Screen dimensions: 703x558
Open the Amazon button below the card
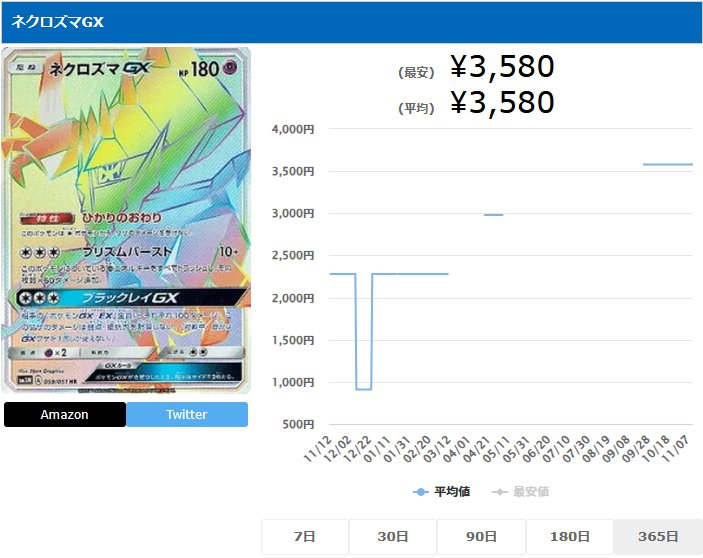pyautogui.click(x=65, y=414)
